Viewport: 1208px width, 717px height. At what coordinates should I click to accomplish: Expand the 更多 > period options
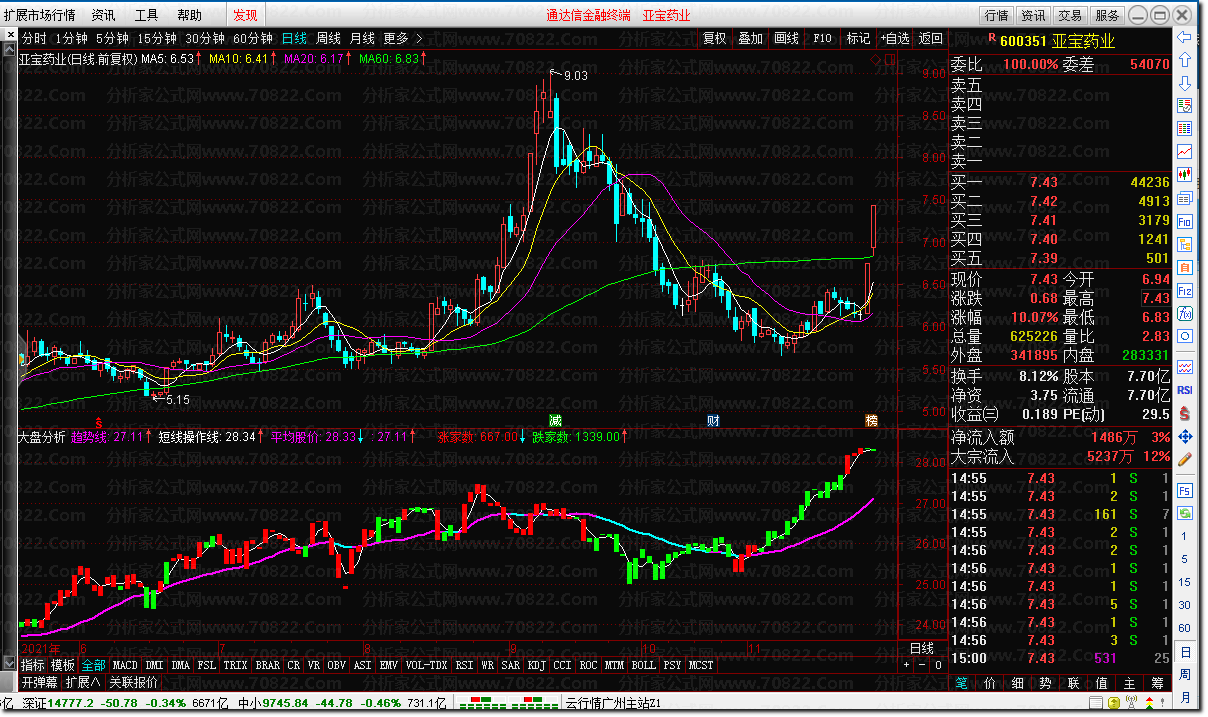point(403,38)
